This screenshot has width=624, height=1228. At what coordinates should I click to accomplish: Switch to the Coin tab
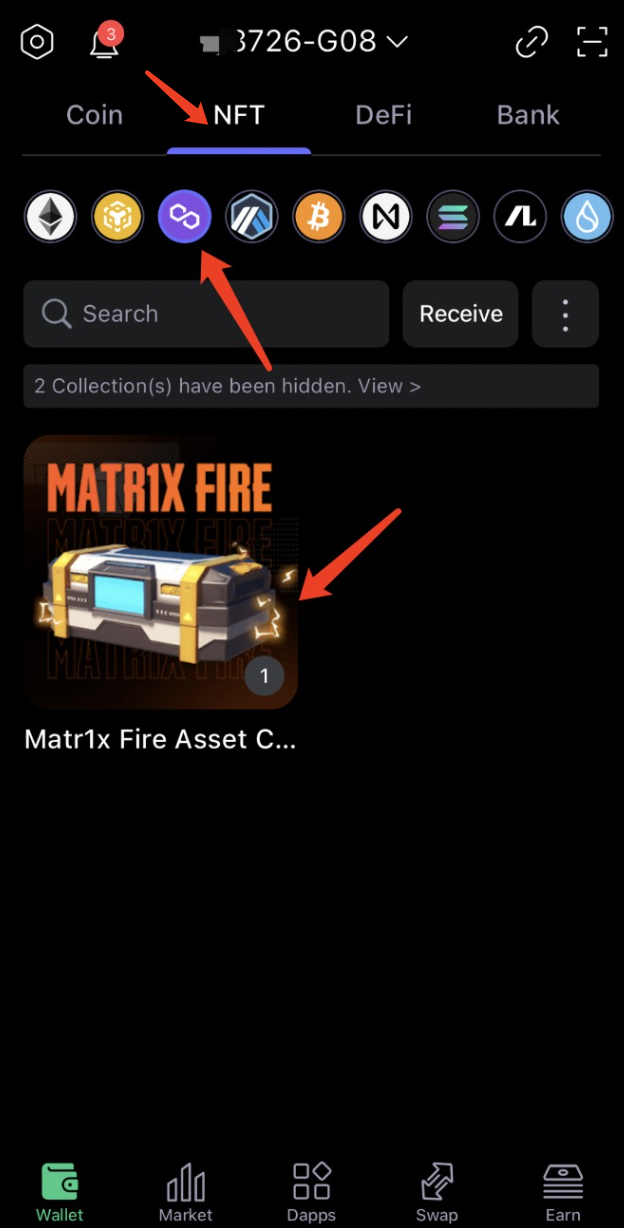click(x=94, y=115)
